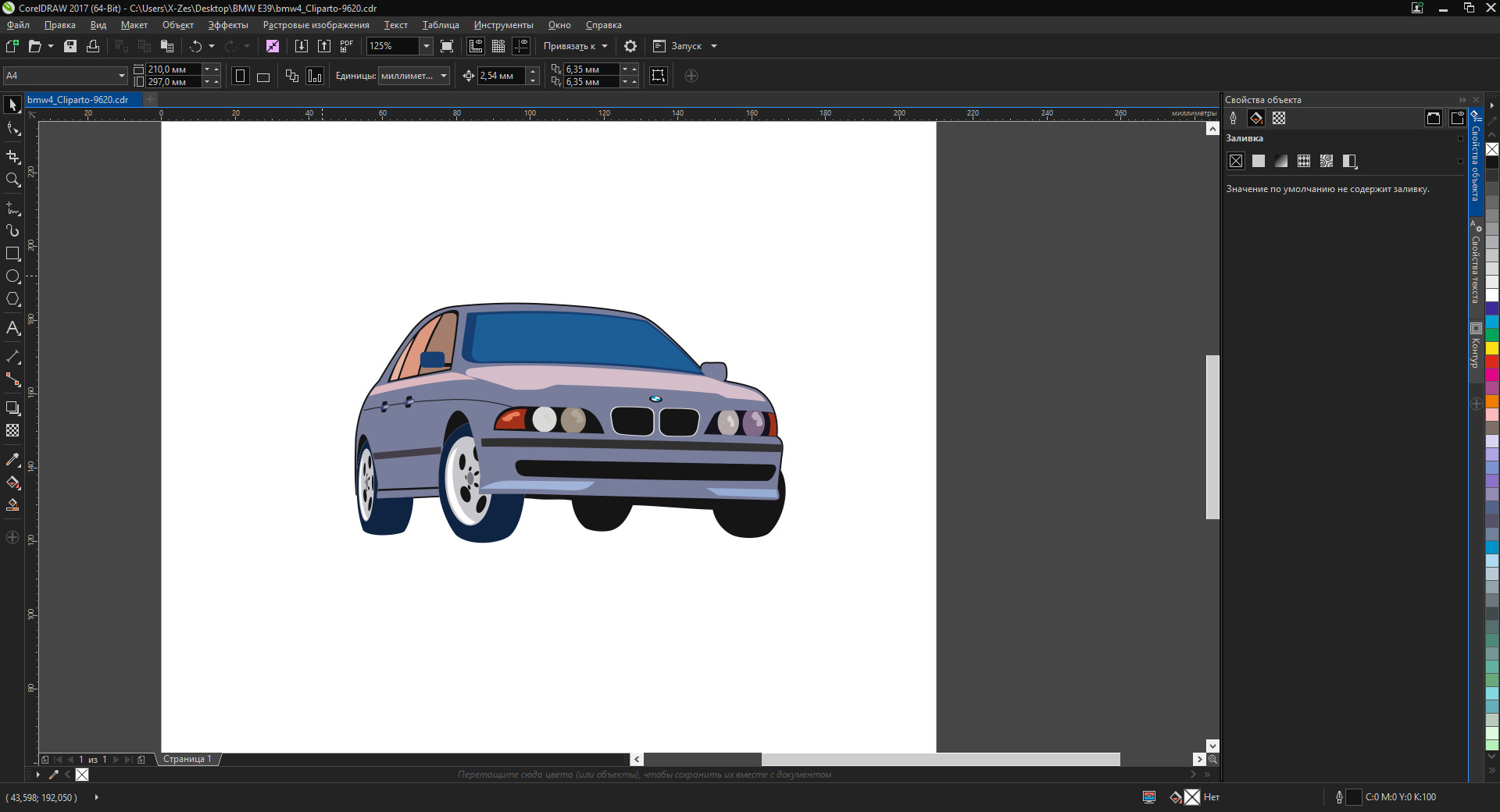
Task: Click the vertical scrollbar thumb
Action: [x=1212, y=437]
